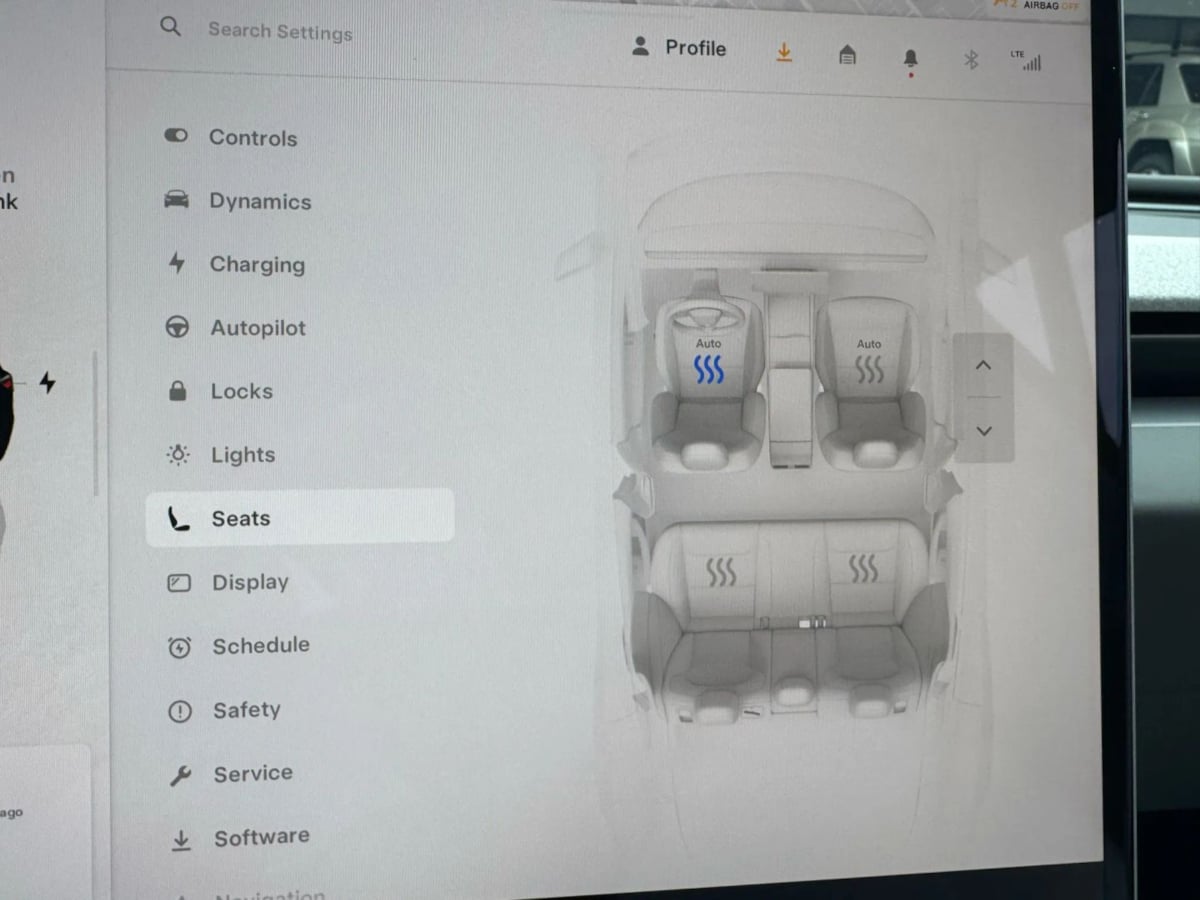Viewport: 1200px width, 900px height.
Task: Open the Controls settings menu
Action: tap(252, 138)
